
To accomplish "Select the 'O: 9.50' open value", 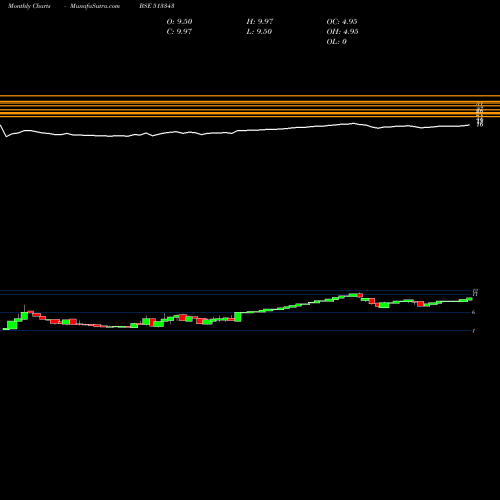I will pyautogui.click(x=179, y=22).
